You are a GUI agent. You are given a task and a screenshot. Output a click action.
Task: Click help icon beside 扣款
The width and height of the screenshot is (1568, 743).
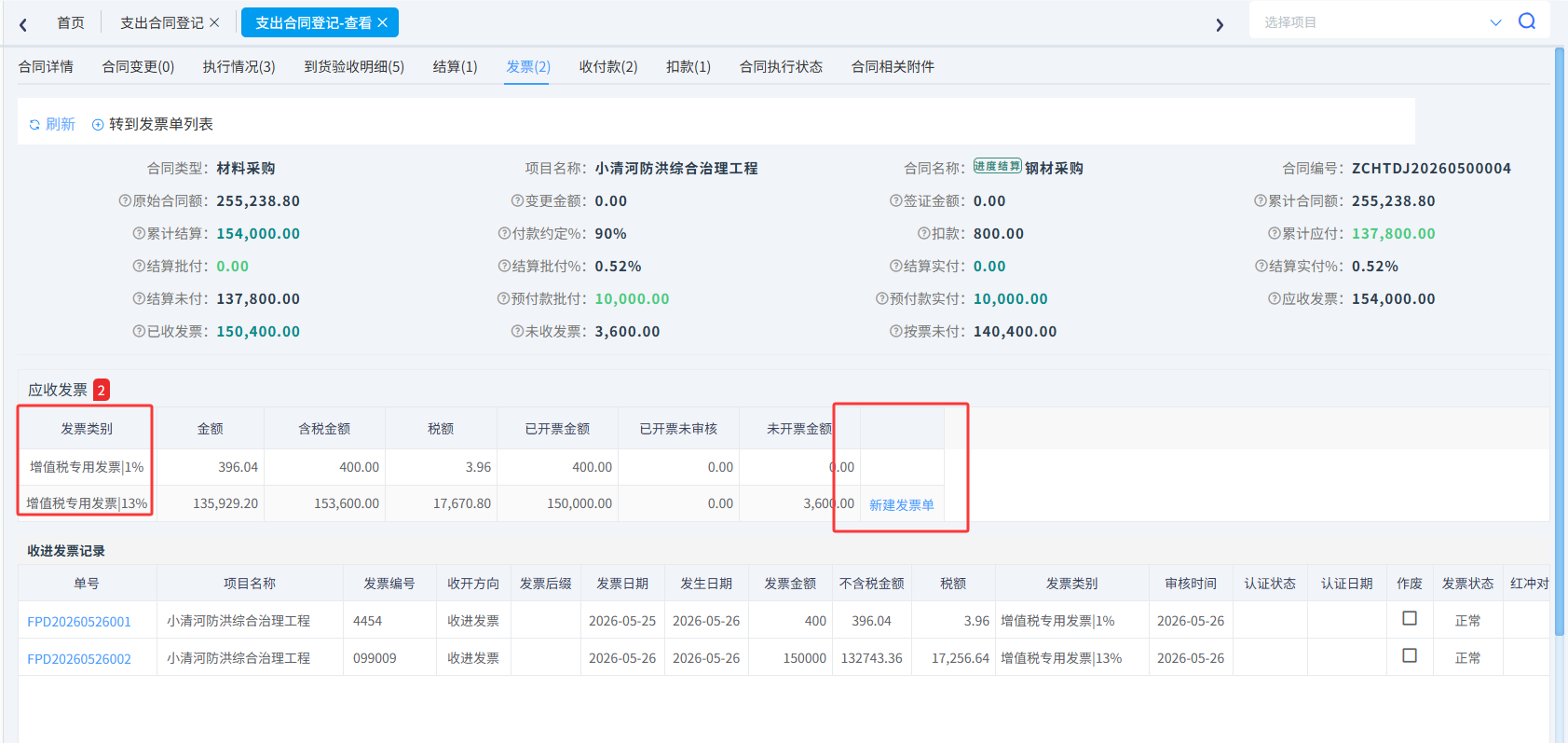tap(923, 233)
